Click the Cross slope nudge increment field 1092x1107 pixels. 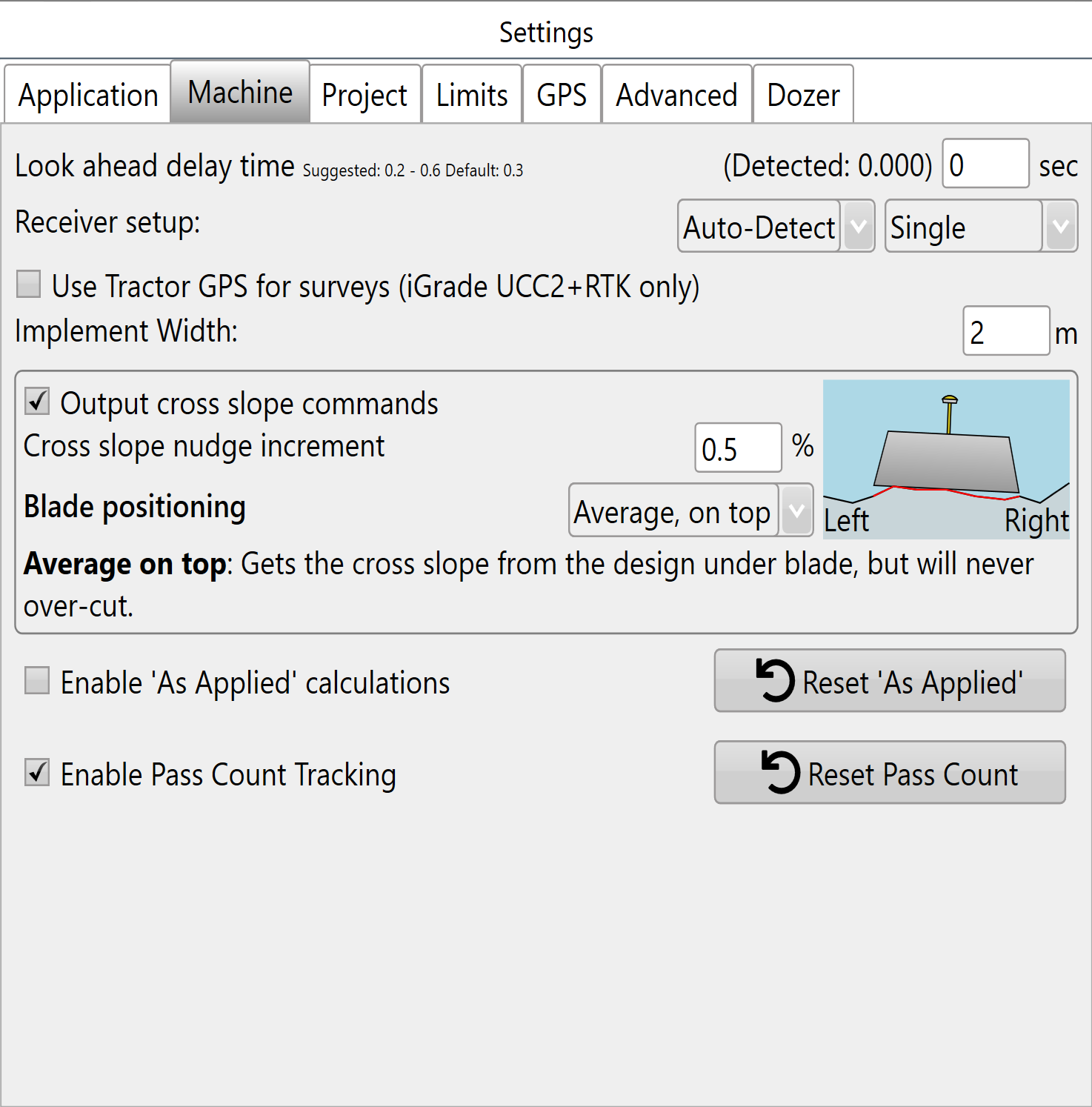point(738,448)
